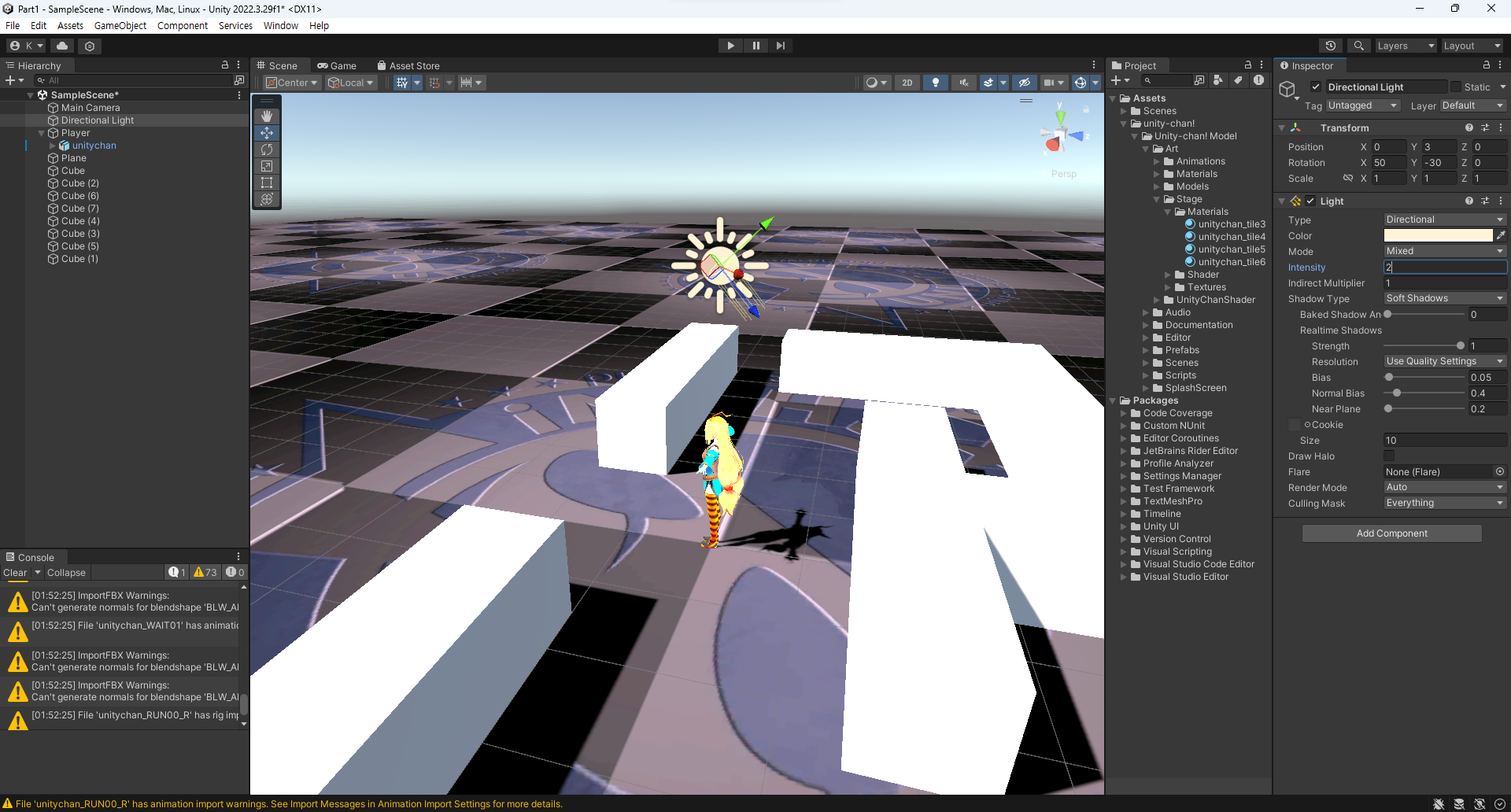Viewport: 1511px width, 812px height.
Task: Toggle scene audio mute button
Action: [x=963, y=83]
